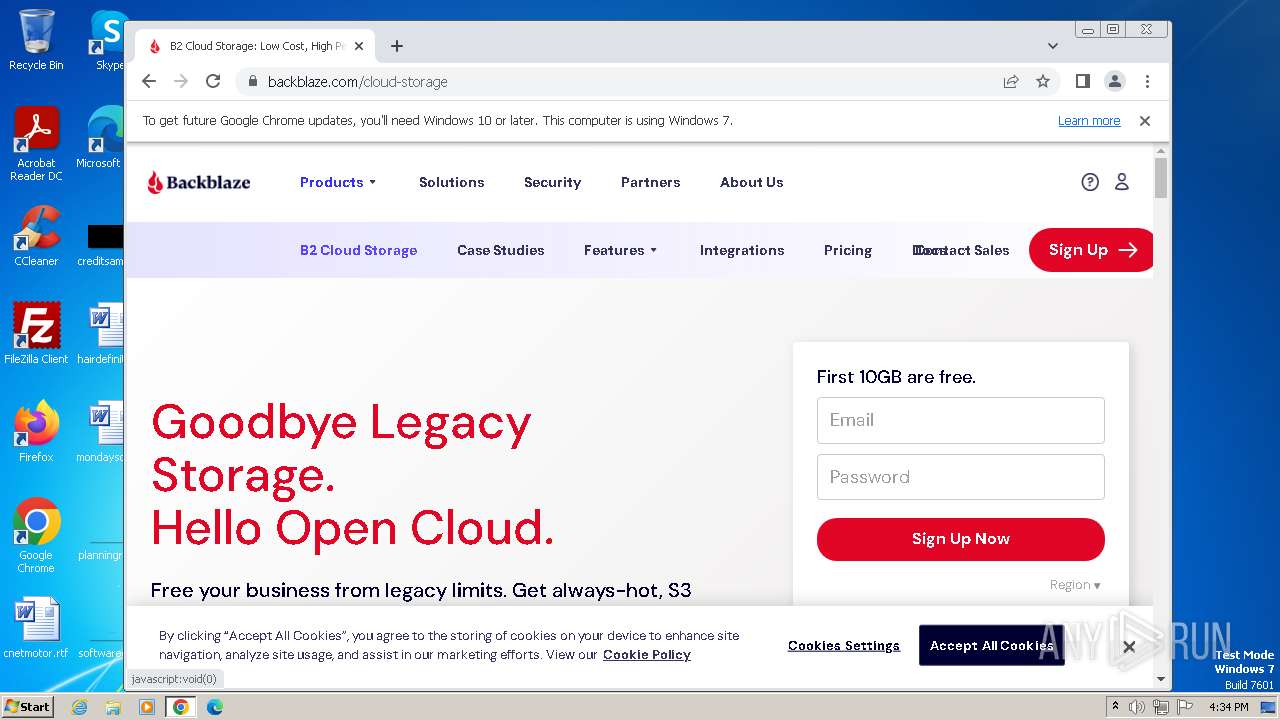This screenshot has width=1280, height=720.
Task: Launch FileZilla Client from the desktop
Action: 36,333
